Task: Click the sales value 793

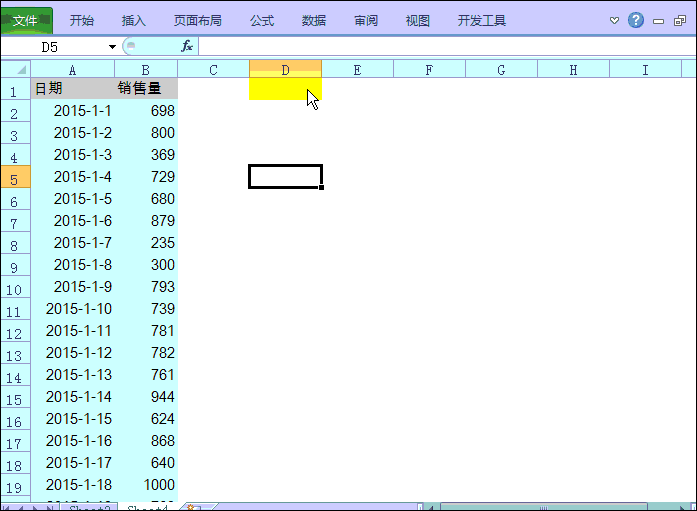Action: pyautogui.click(x=146, y=287)
